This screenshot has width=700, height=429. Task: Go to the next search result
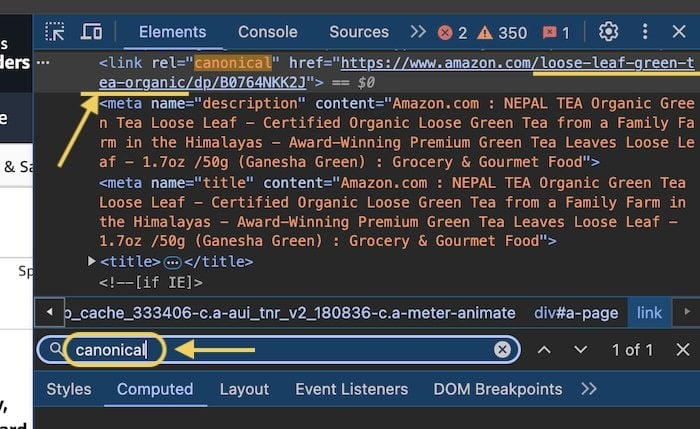pyautogui.click(x=580, y=350)
